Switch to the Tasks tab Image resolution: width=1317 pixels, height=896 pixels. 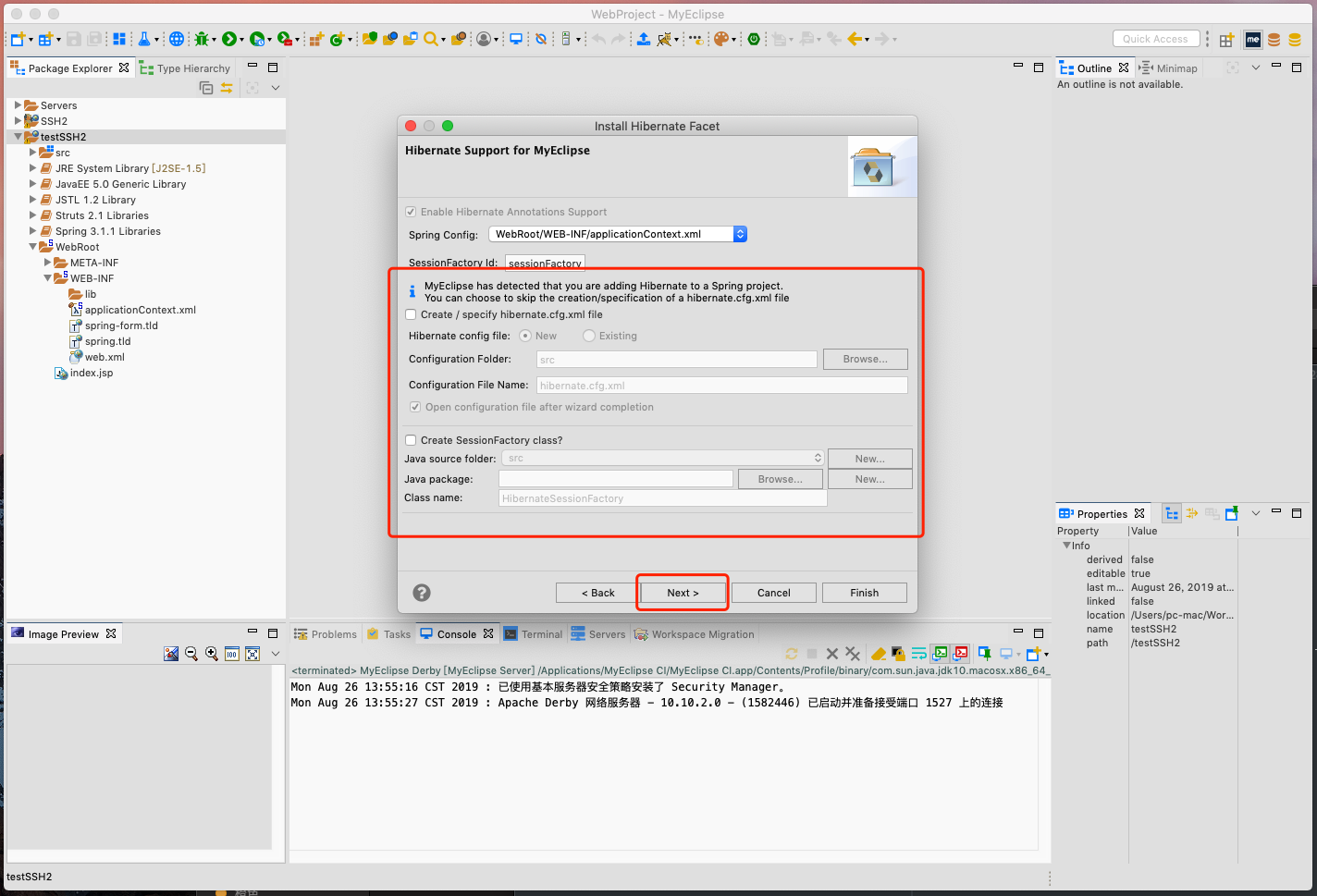point(388,634)
